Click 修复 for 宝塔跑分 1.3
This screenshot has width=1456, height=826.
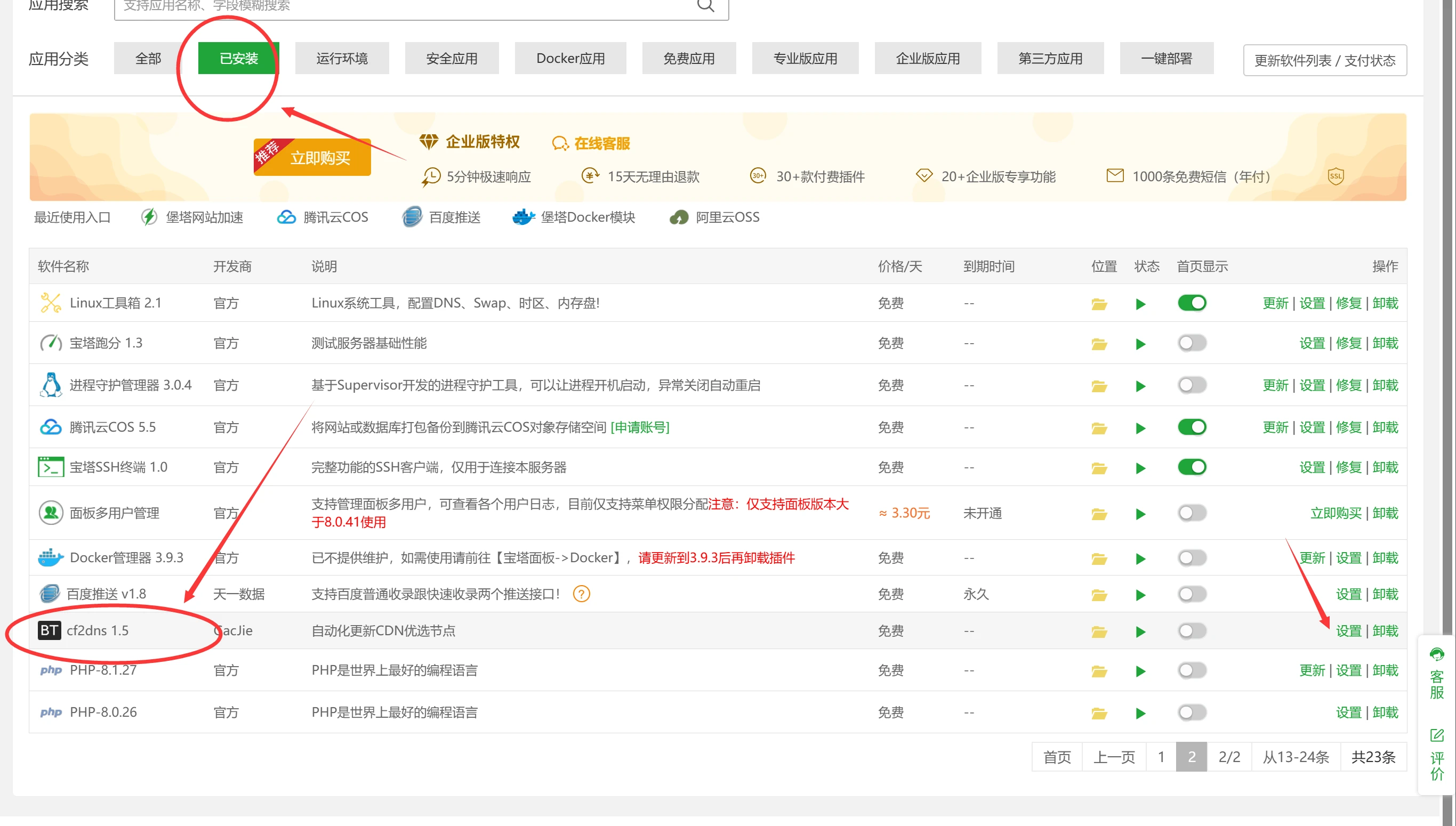point(1349,343)
